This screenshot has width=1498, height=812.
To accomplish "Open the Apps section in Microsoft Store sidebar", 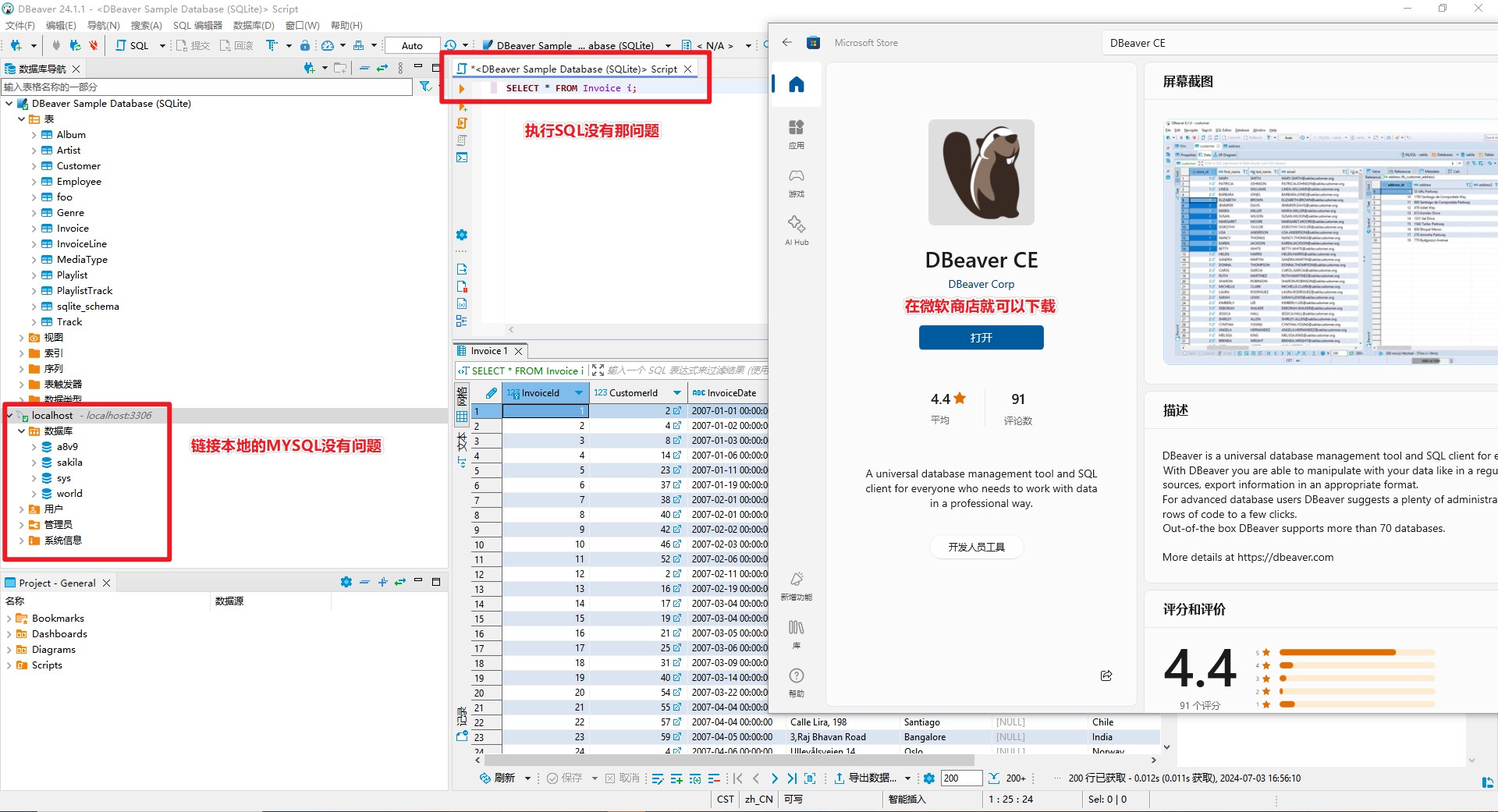I will (796, 134).
